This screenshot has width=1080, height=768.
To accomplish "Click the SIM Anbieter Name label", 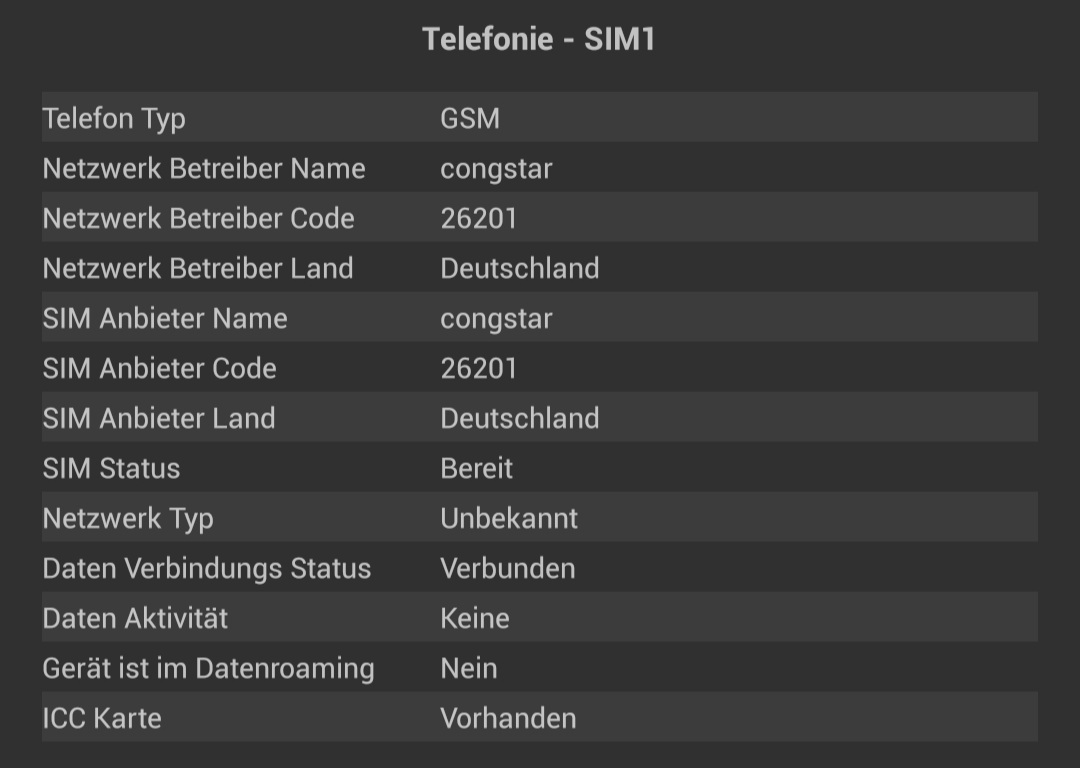I will click(165, 318).
